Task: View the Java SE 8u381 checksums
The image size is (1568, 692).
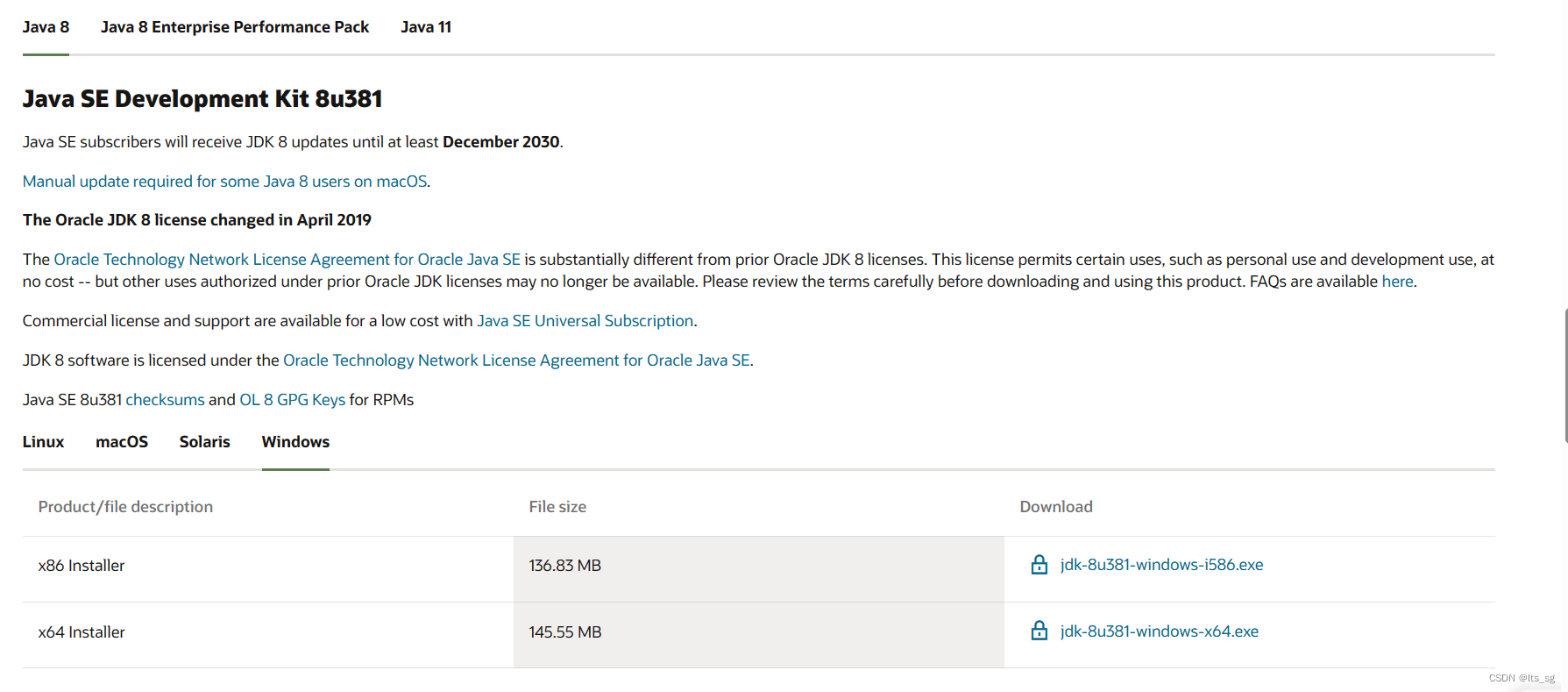Action: pos(165,400)
